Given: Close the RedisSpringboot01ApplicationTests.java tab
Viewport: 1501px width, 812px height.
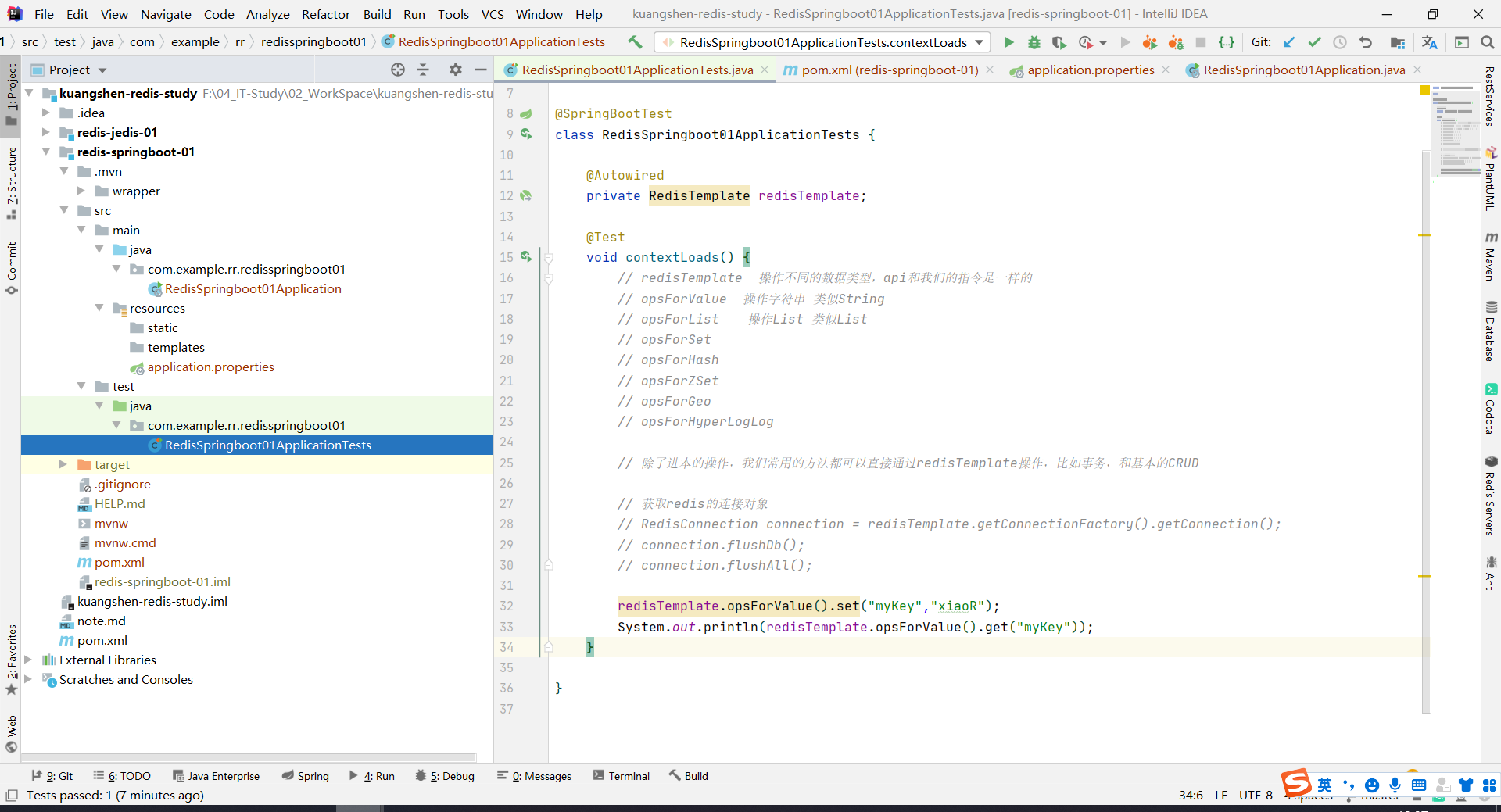Looking at the screenshot, I should [765, 70].
